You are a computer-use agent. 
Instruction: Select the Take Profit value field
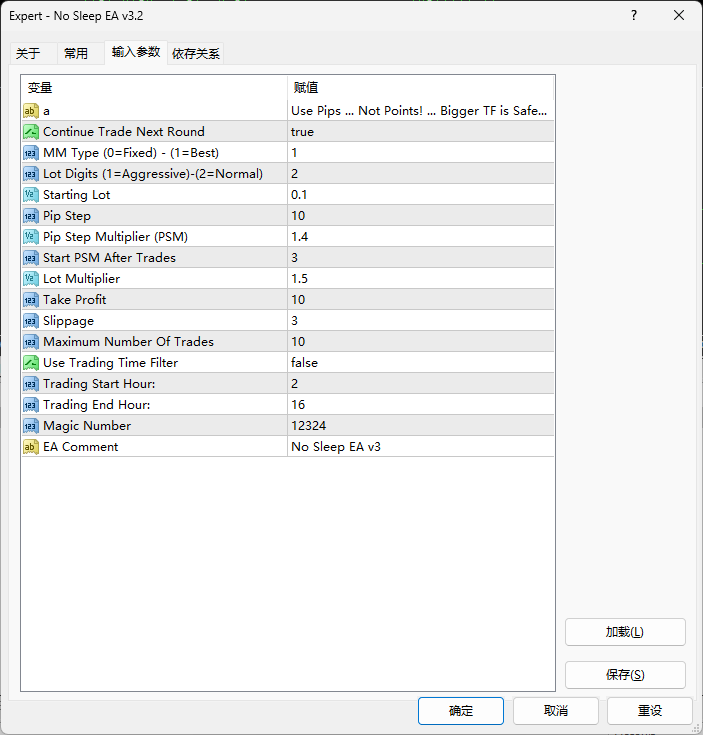coord(420,300)
